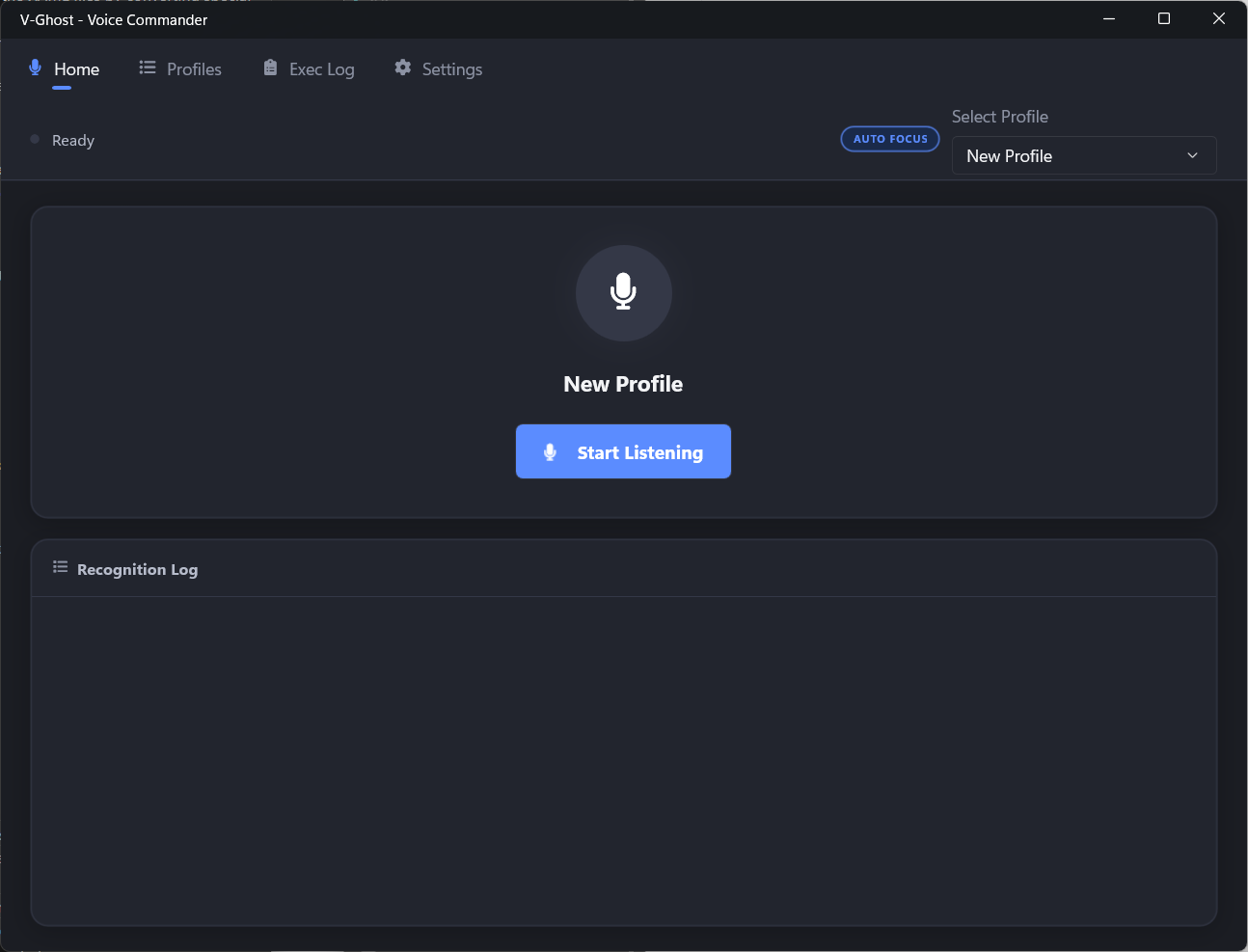Viewport: 1248px width, 952px height.
Task: Minimize the V-Ghost Voice Commander window
Action: 1109,18
